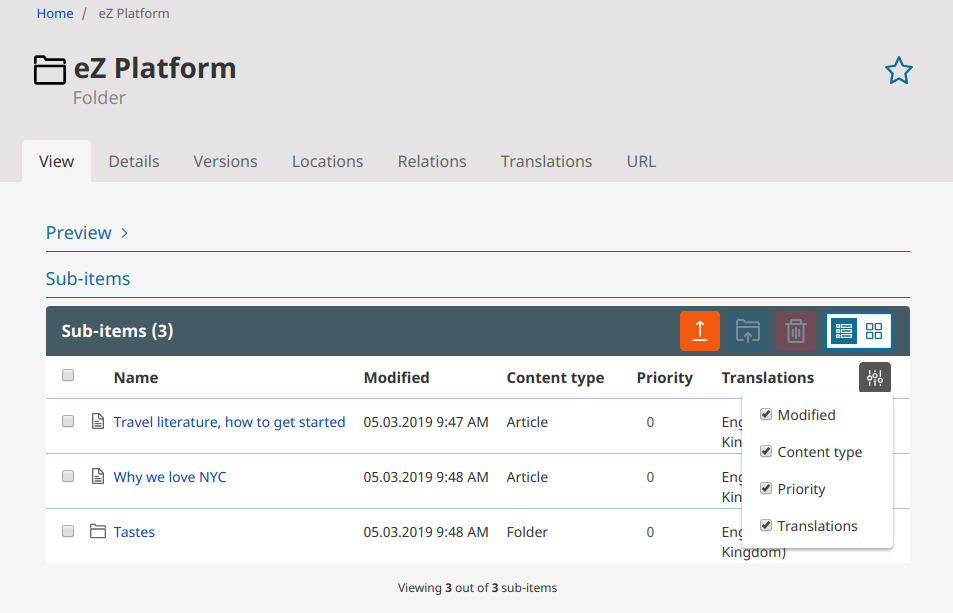Screen dimensions: 953x613
Task: Uncheck the Priority column checkbox
Action: pyautogui.click(x=766, y=488)
